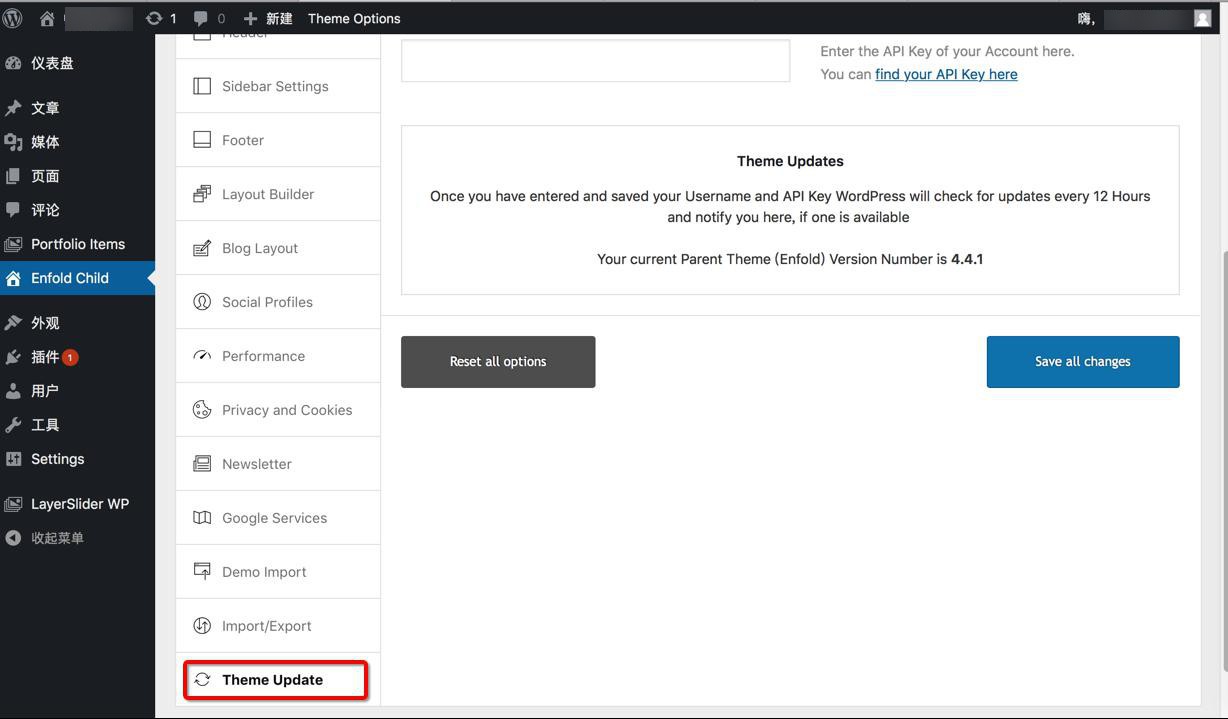The height and width of the screenshot is (719, 1228).
Task: Click the Tools wrench icon
Action: coord(13,425)
